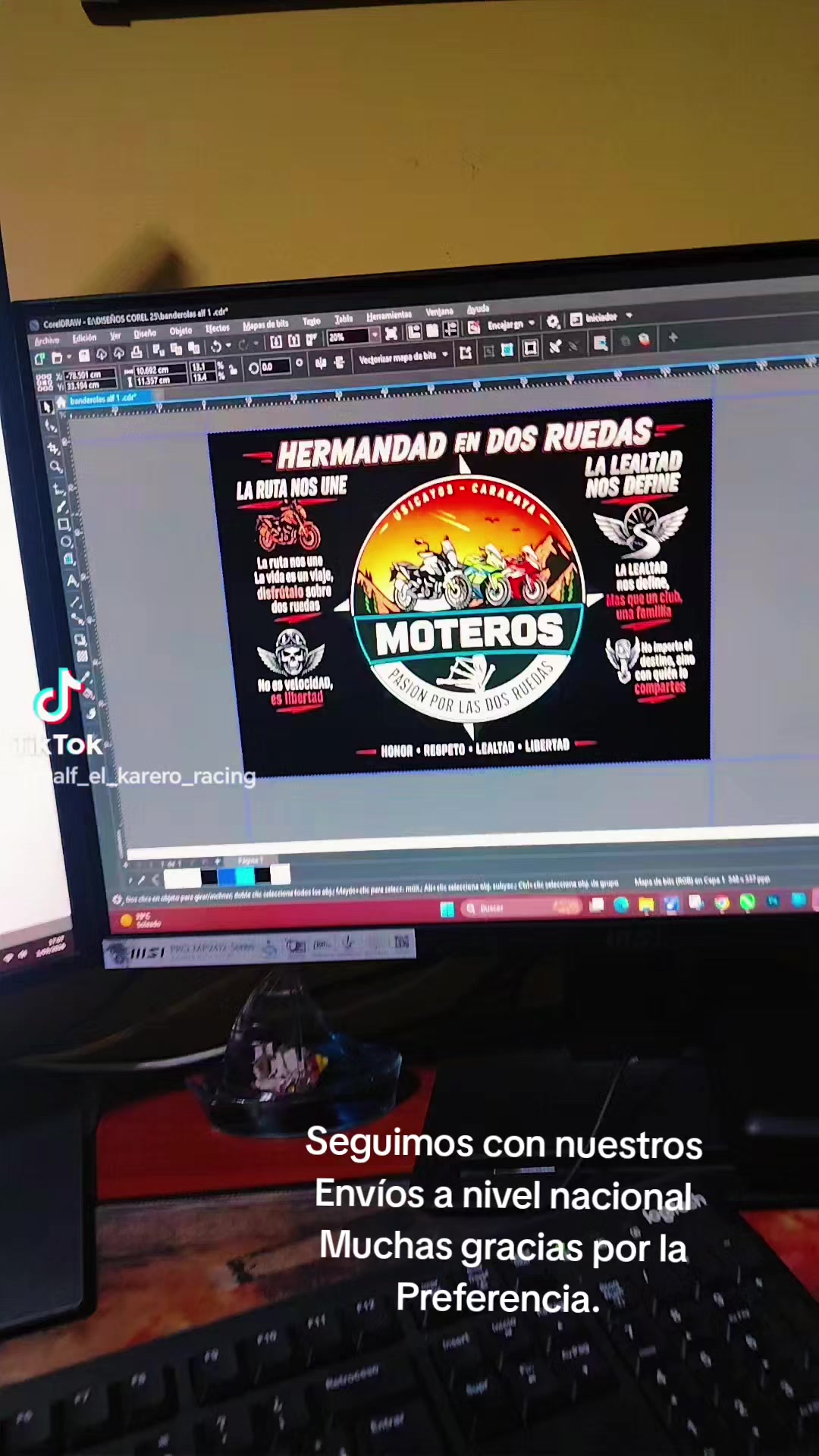Screen dimensions: 819x1456
Task: Pick the cyan swatch in document palette
Action: 245,877
